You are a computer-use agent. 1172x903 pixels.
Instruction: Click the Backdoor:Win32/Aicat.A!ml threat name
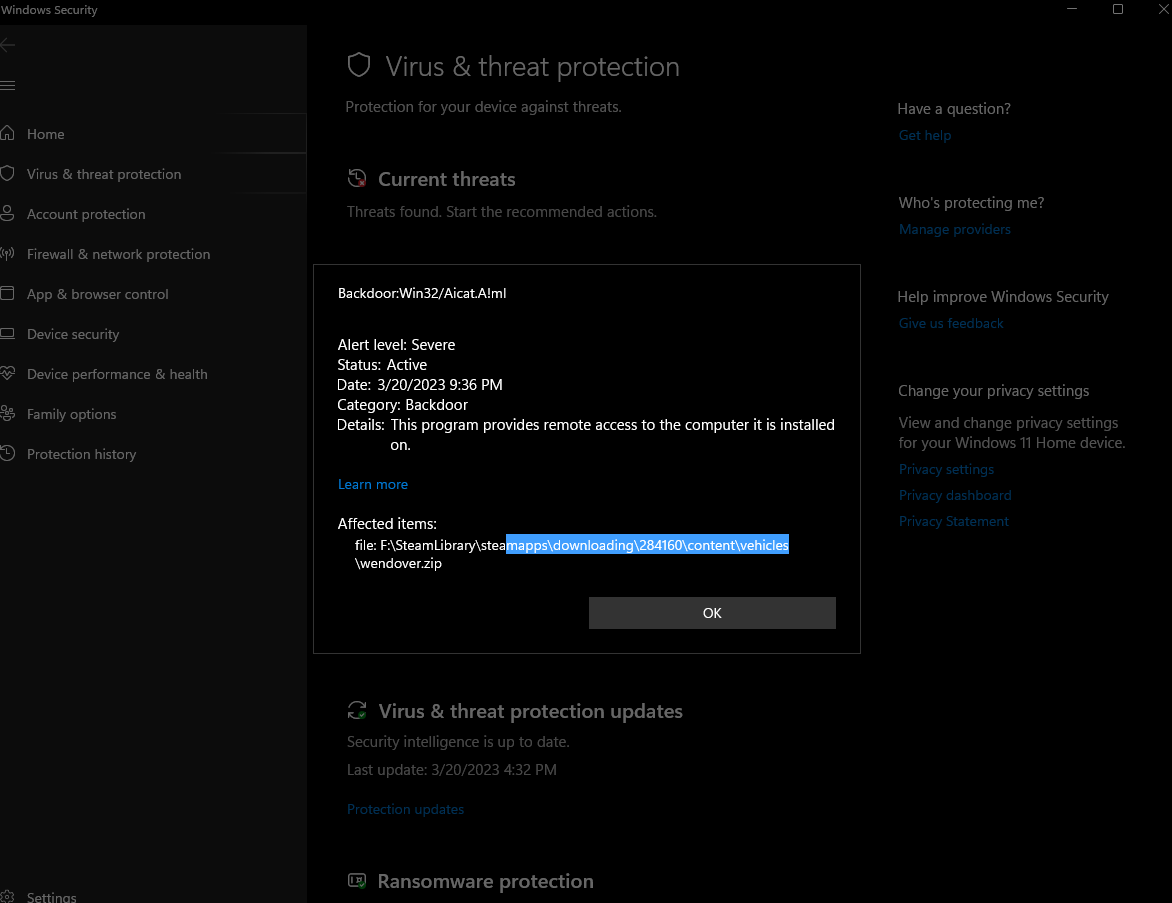422,293
